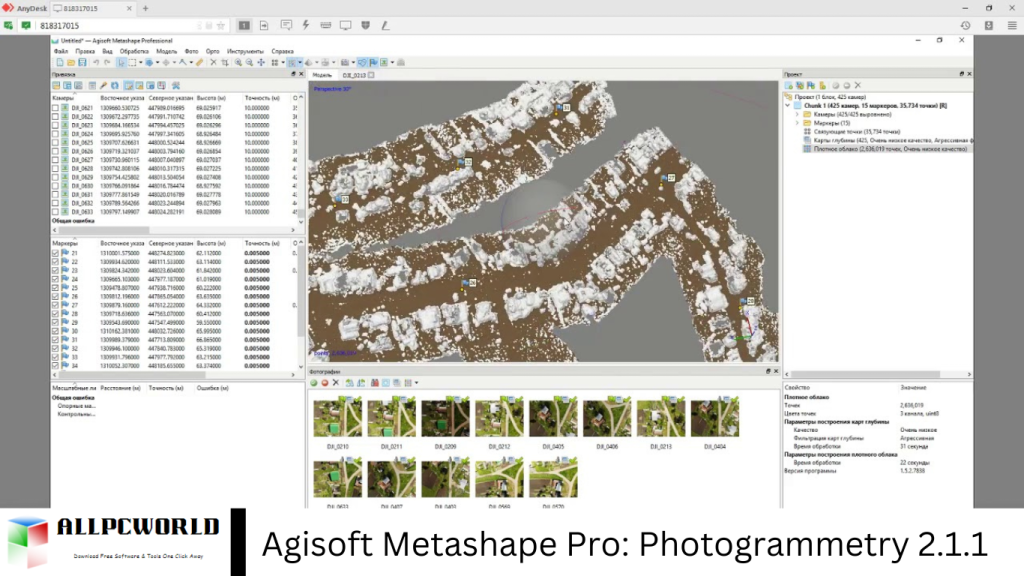Viewport: 1024px width, 576px height.
Task: Click the Redo arrow in main toolbar
Action: (x=107, y=63)
